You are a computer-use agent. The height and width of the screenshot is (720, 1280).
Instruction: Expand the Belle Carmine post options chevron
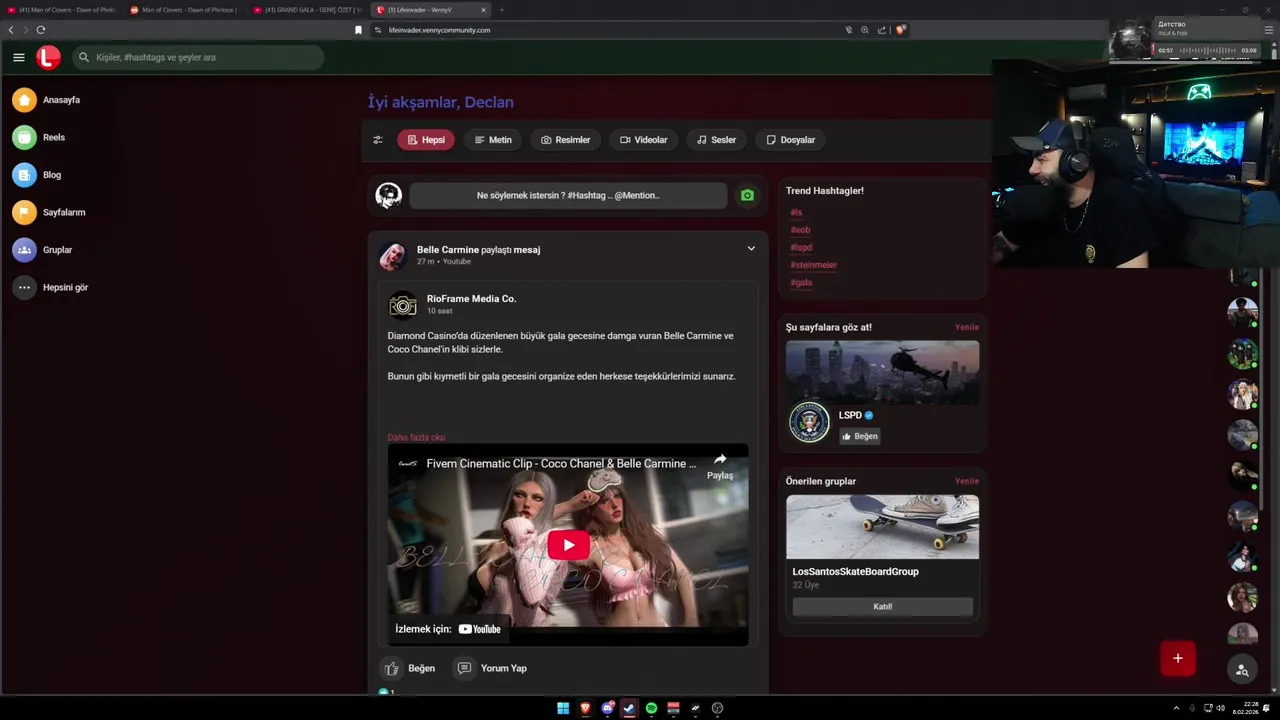[x=751, y=249]
